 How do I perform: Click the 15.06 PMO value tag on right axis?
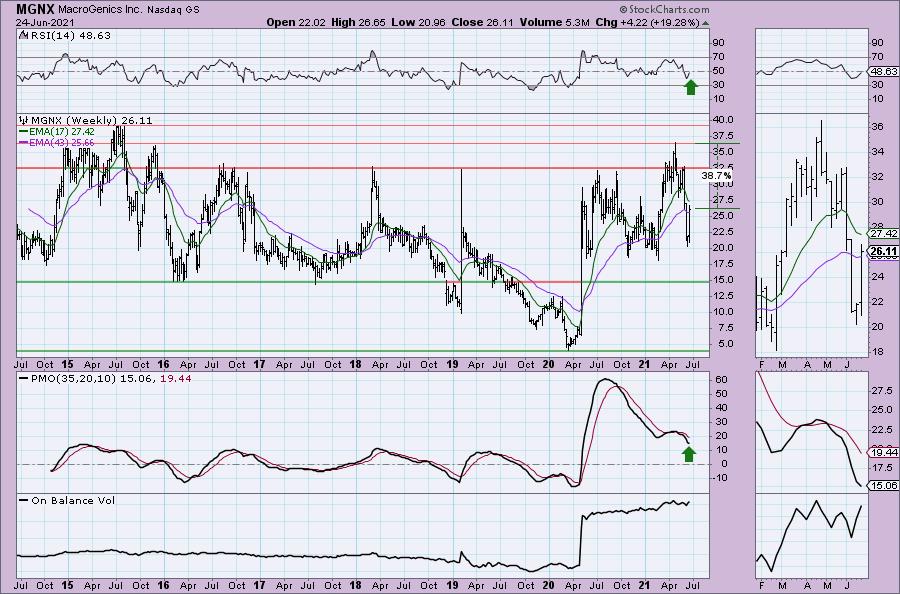(x=884, y=485)
